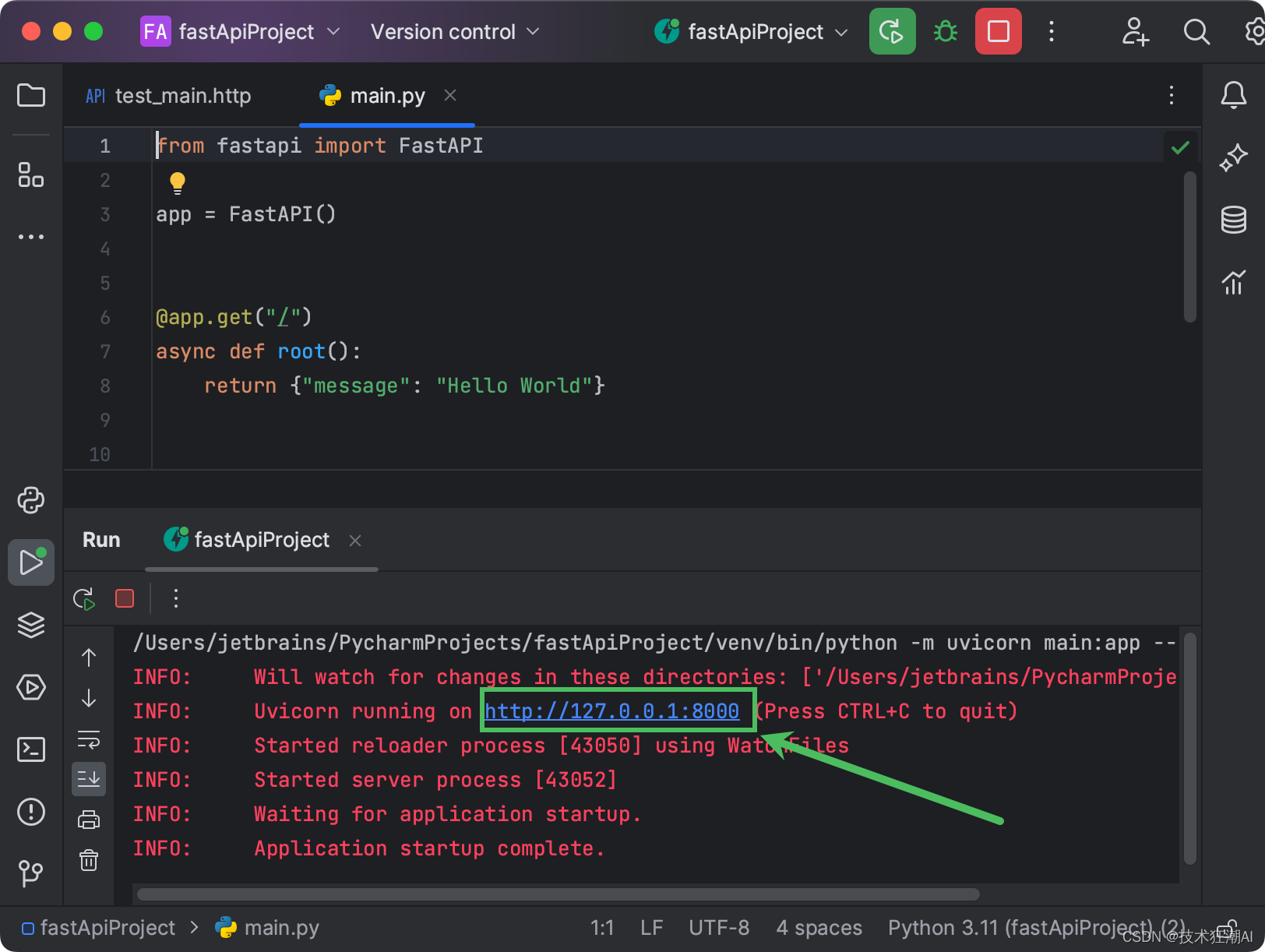Clear the run console output
Image resolution: width=1265 pixels, height=952 pixels.
[89, 860]
